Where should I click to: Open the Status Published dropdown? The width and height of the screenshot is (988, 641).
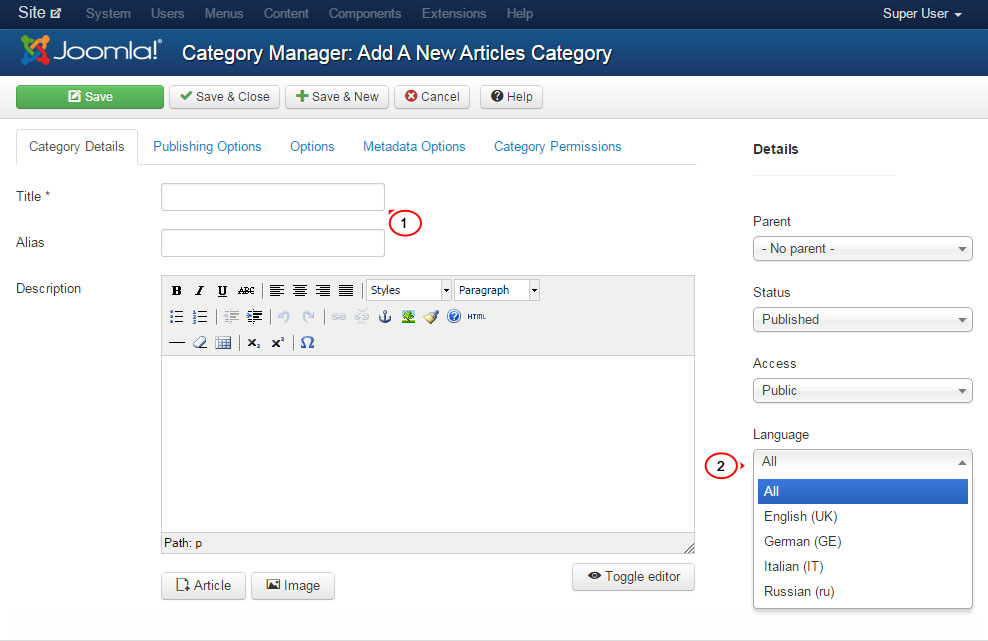coord(863,320)
